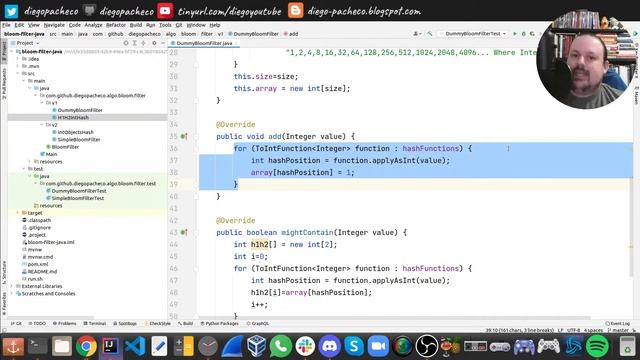Select IntObjectsHash class in tree
This screenshot has width=640, height=360.
(75, 132)
